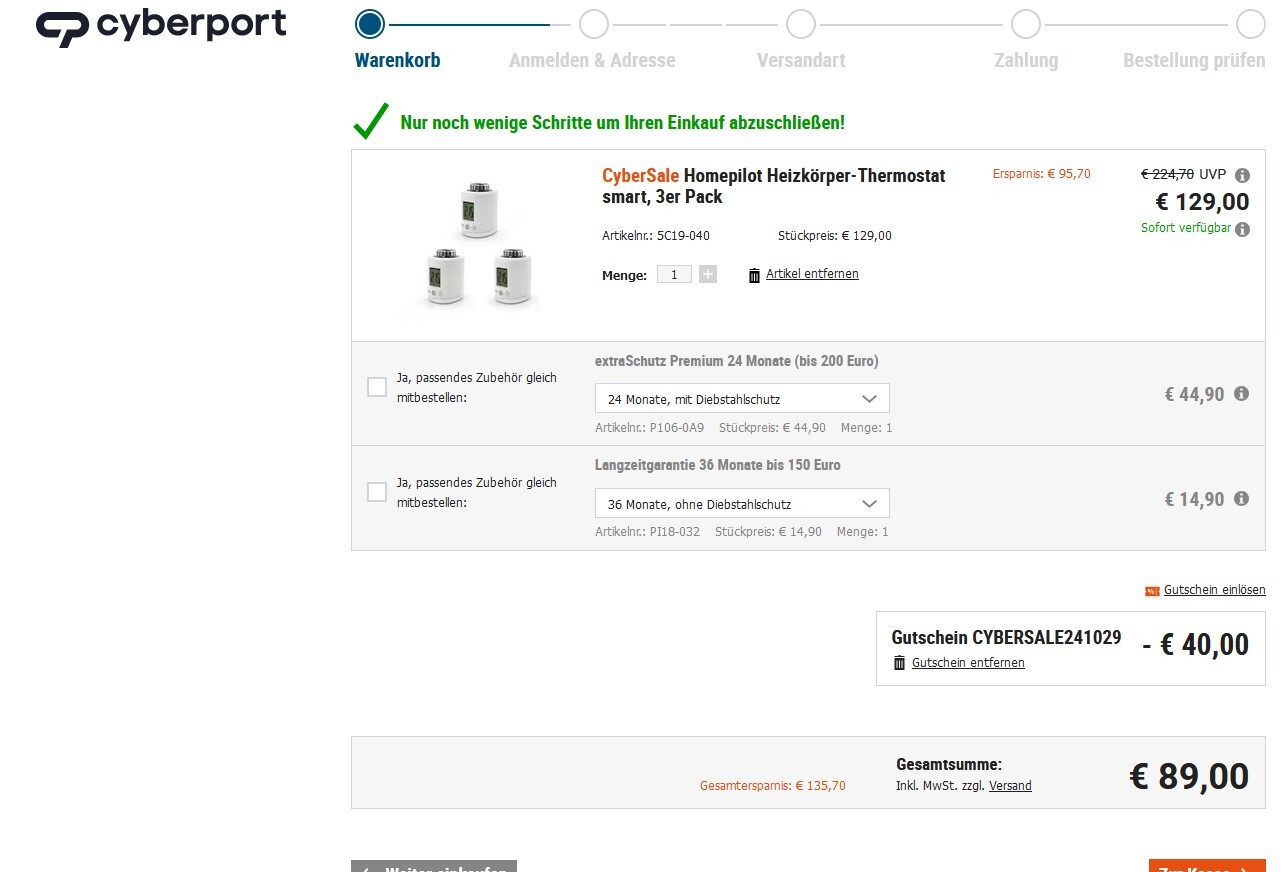This screenshot has width=1284, height=872.
Task: Click info icon beside Sofort verfügbar
Action: [1242, 229]
